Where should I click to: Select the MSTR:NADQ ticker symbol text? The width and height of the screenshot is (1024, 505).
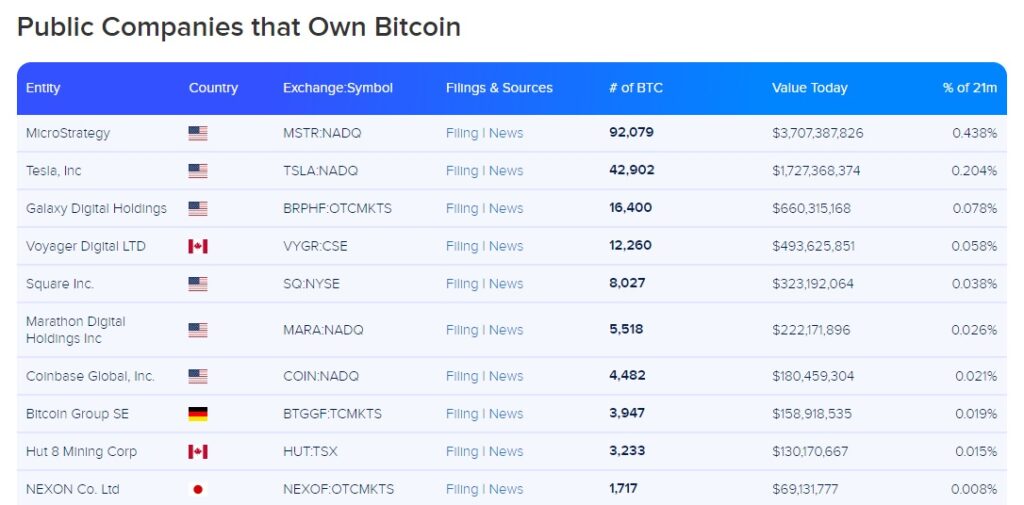tap(322, 133)
